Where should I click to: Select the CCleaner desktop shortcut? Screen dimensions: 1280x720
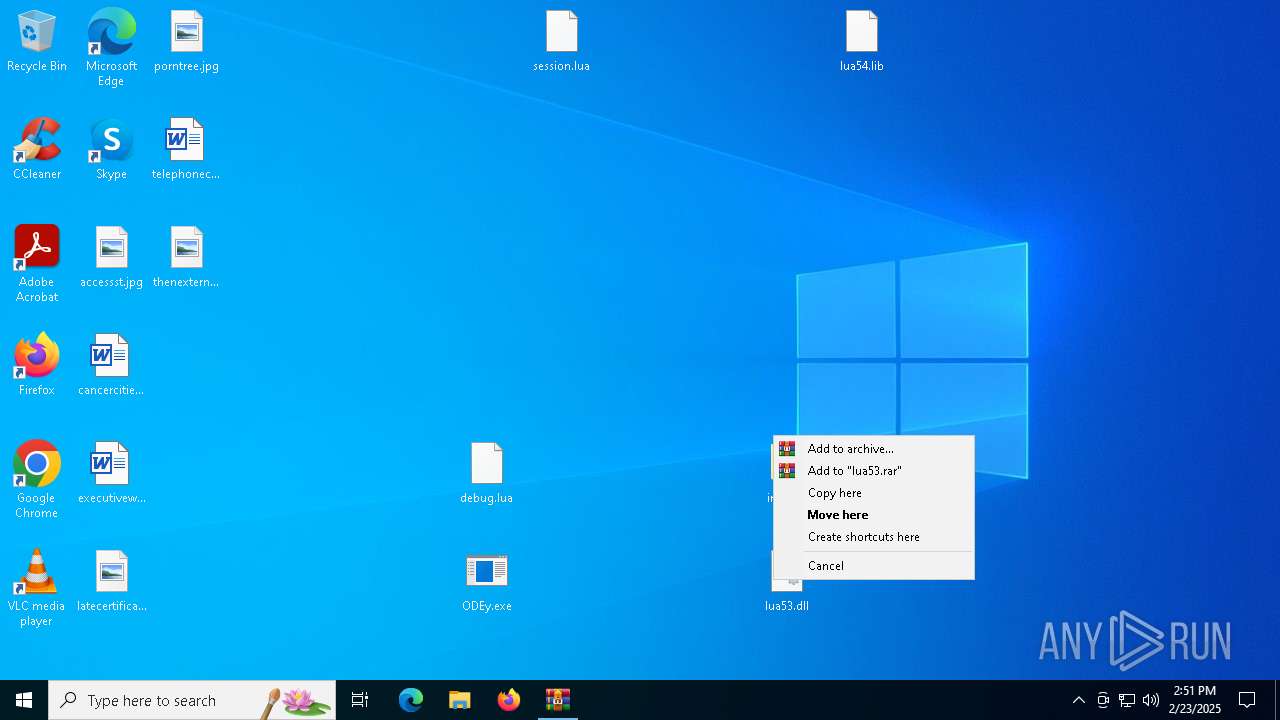tap(37, 150)
